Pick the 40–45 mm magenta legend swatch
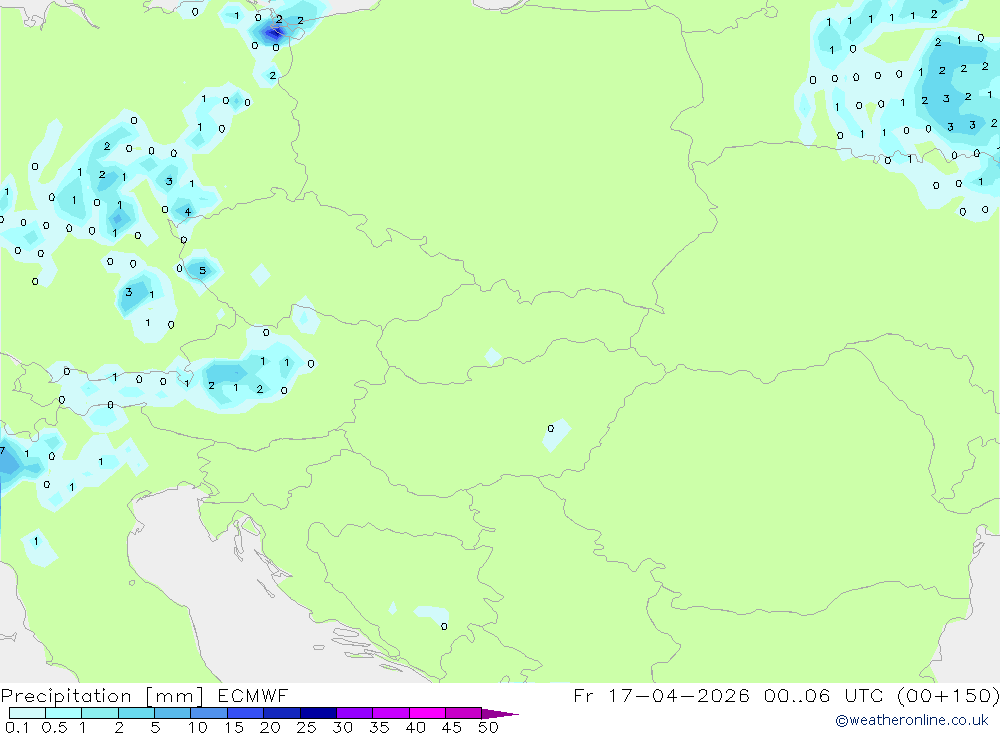Screen dimensions: 1000x733 pyautogui.click(x=427, y=713)
